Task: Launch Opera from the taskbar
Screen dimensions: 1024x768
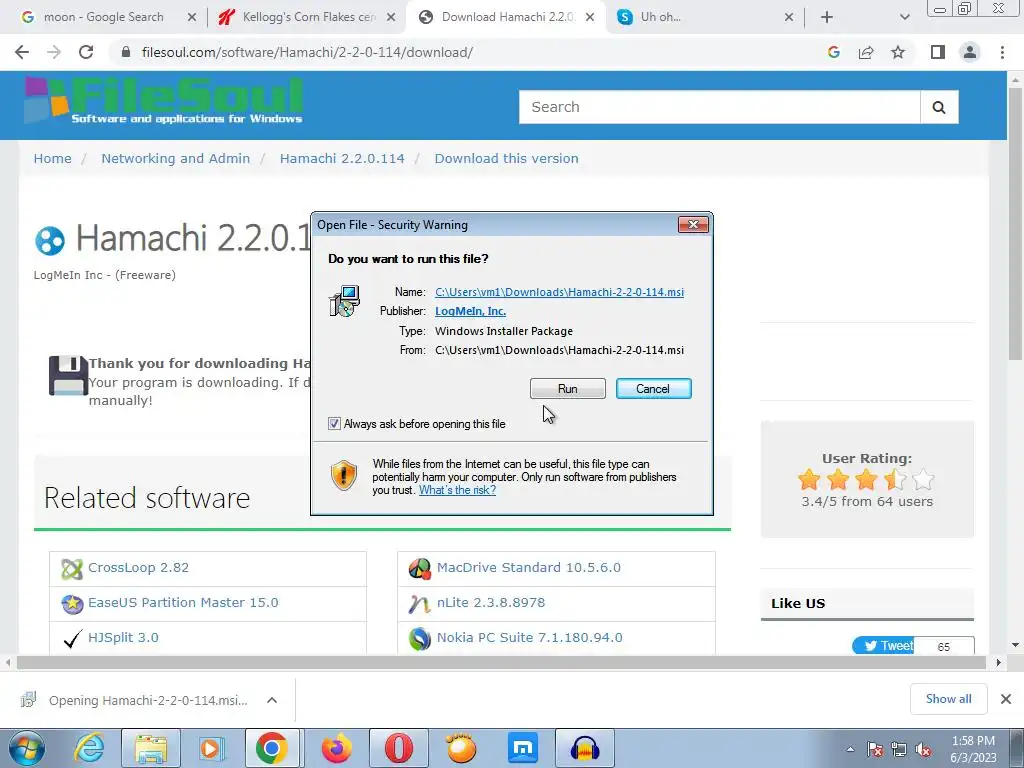Action: pos(398,748)
